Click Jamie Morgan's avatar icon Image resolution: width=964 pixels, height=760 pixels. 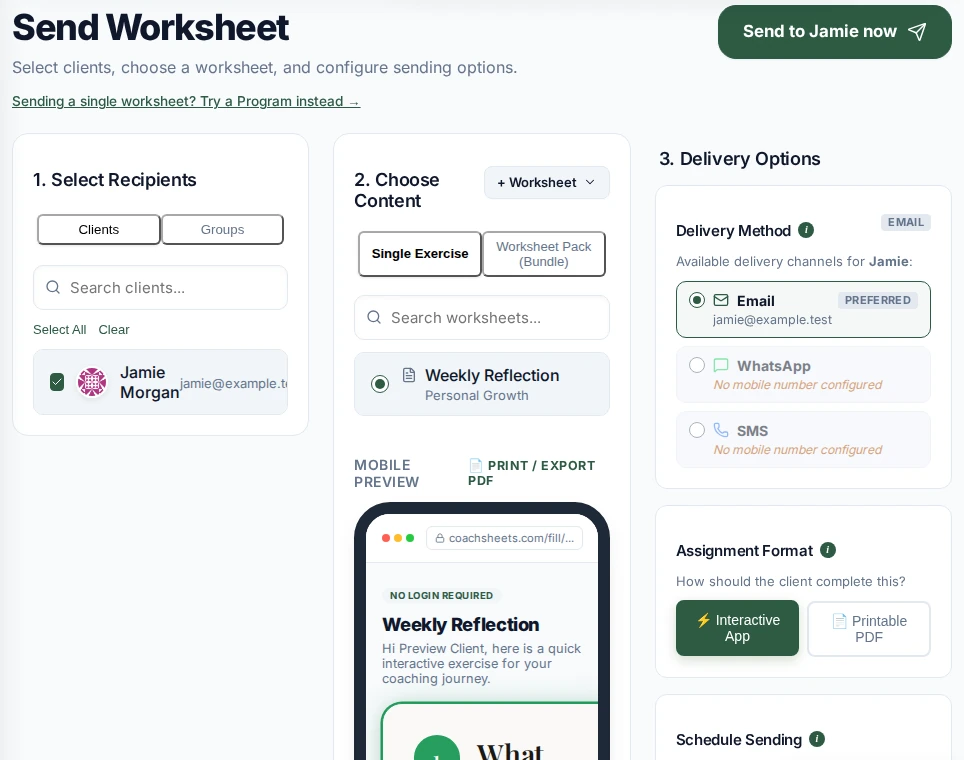[x=92, y=382]
